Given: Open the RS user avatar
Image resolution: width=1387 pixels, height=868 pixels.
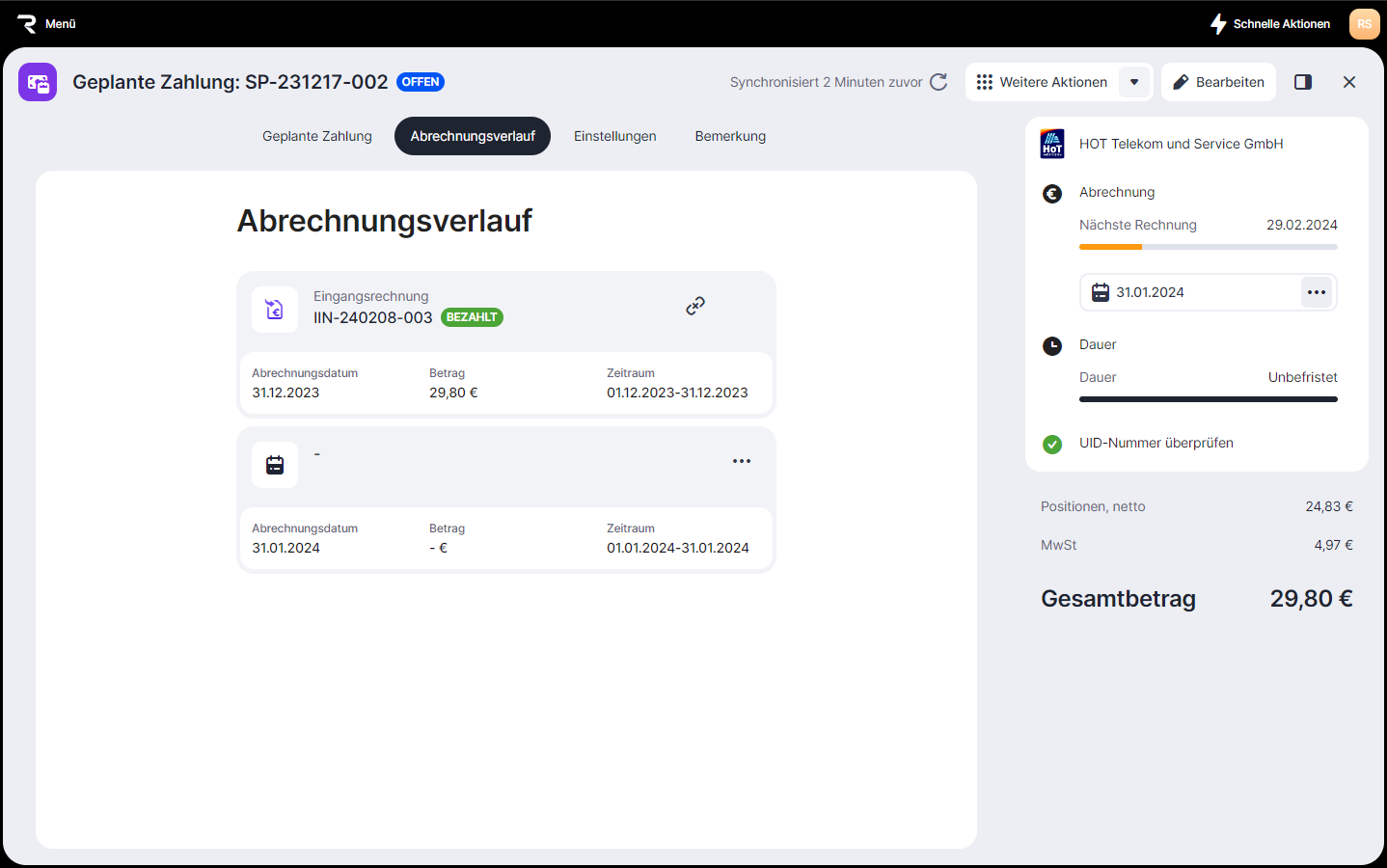Looking at the screenshot, I should pos(1364,24).
